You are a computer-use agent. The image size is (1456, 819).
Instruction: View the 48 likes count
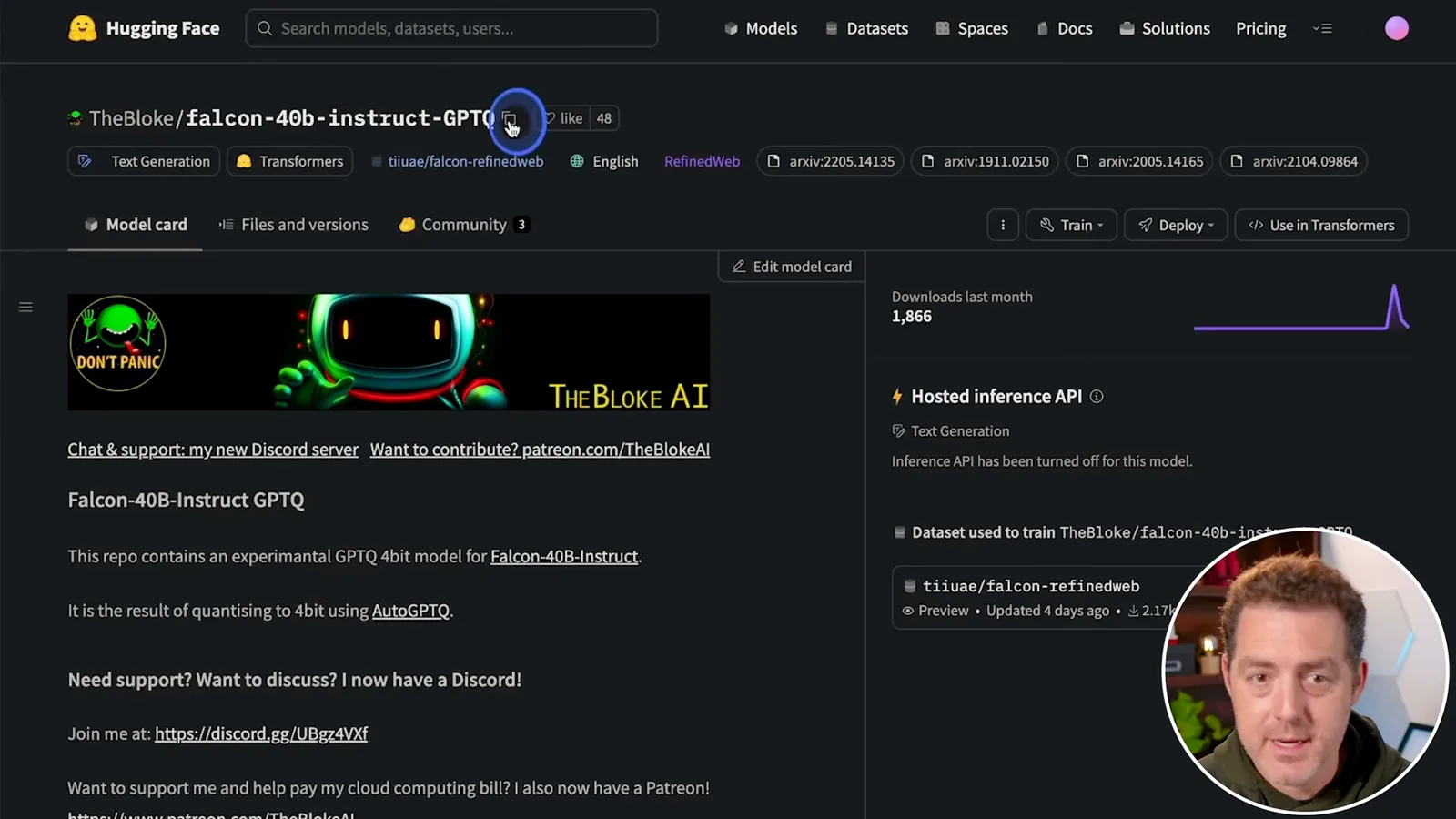point(604,118)
